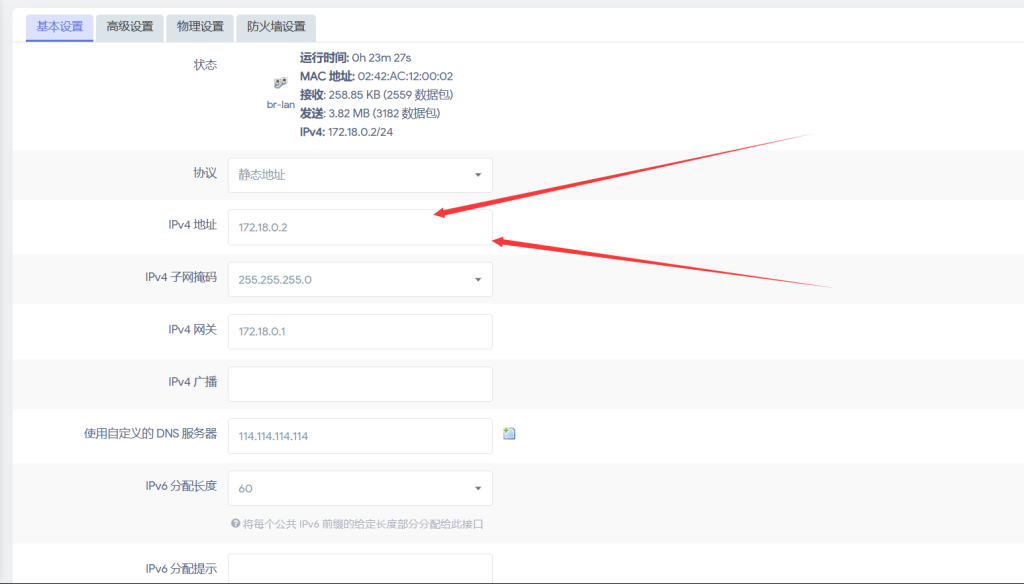Screen dimensions: 1024x584
Task: Open the 高级设置 tab
Action: (x=130, y=27)
